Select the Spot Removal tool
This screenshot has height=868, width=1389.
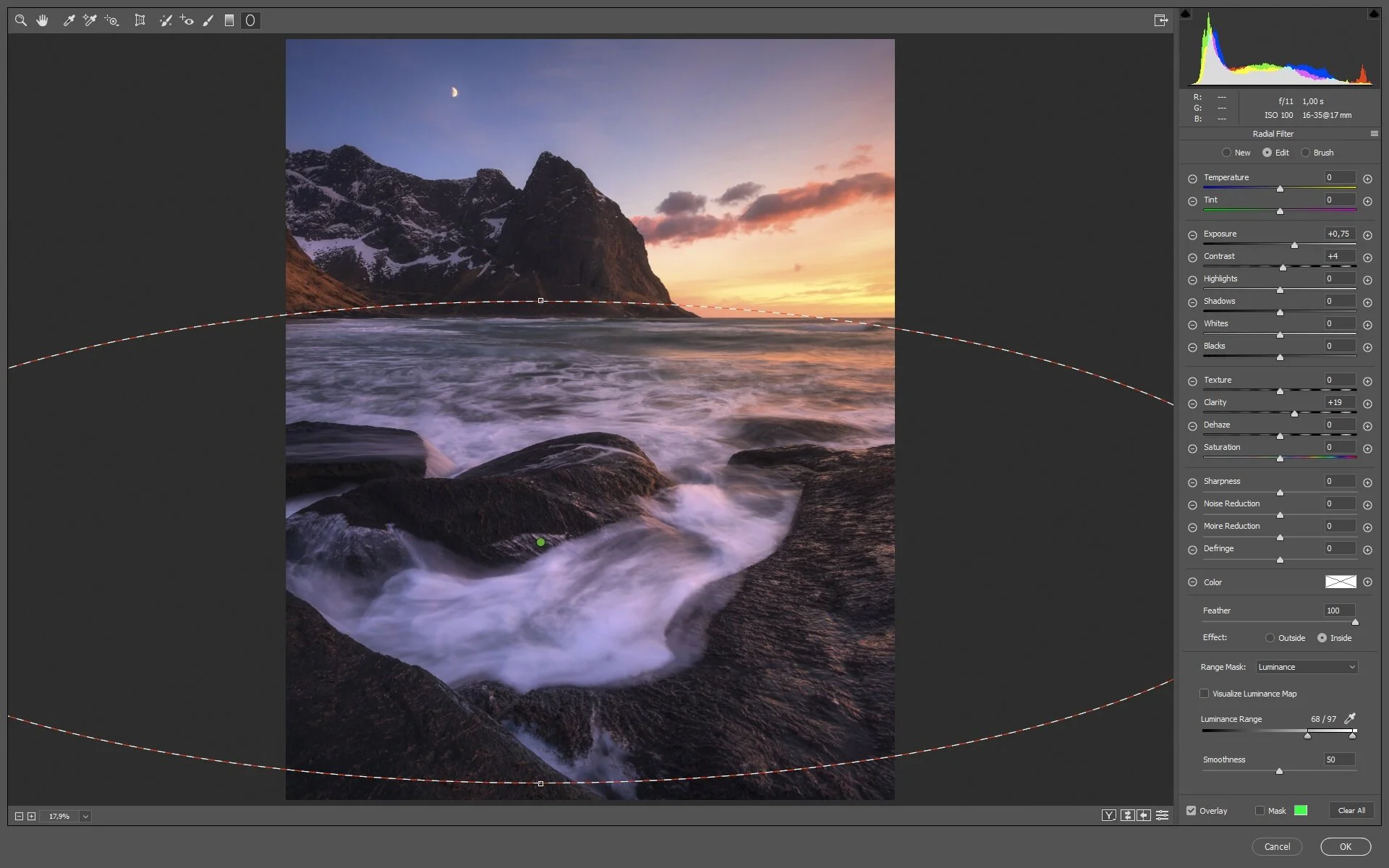pyautogui.click(x=166, y=20)
